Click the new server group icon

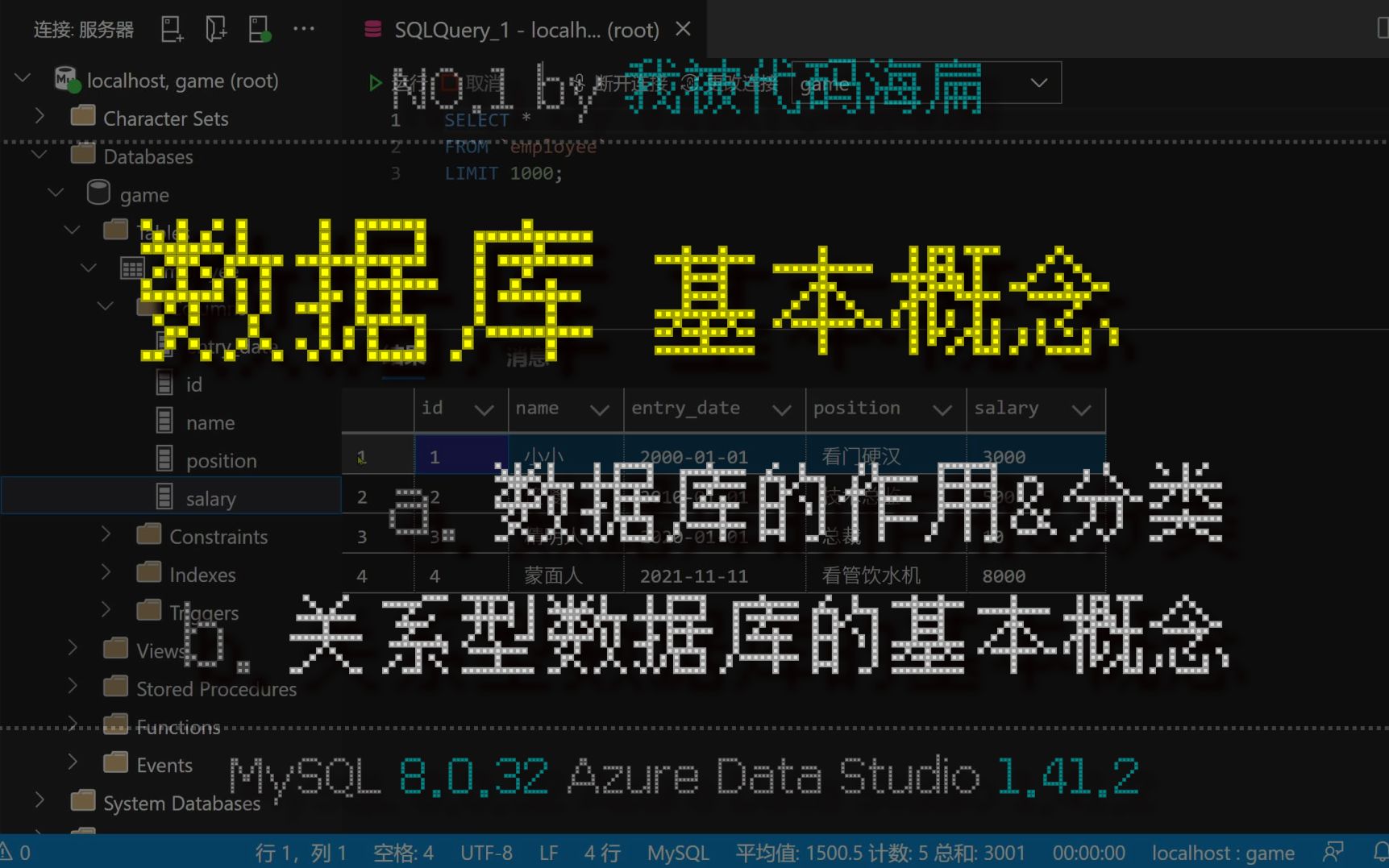click(x=216, y=30)
